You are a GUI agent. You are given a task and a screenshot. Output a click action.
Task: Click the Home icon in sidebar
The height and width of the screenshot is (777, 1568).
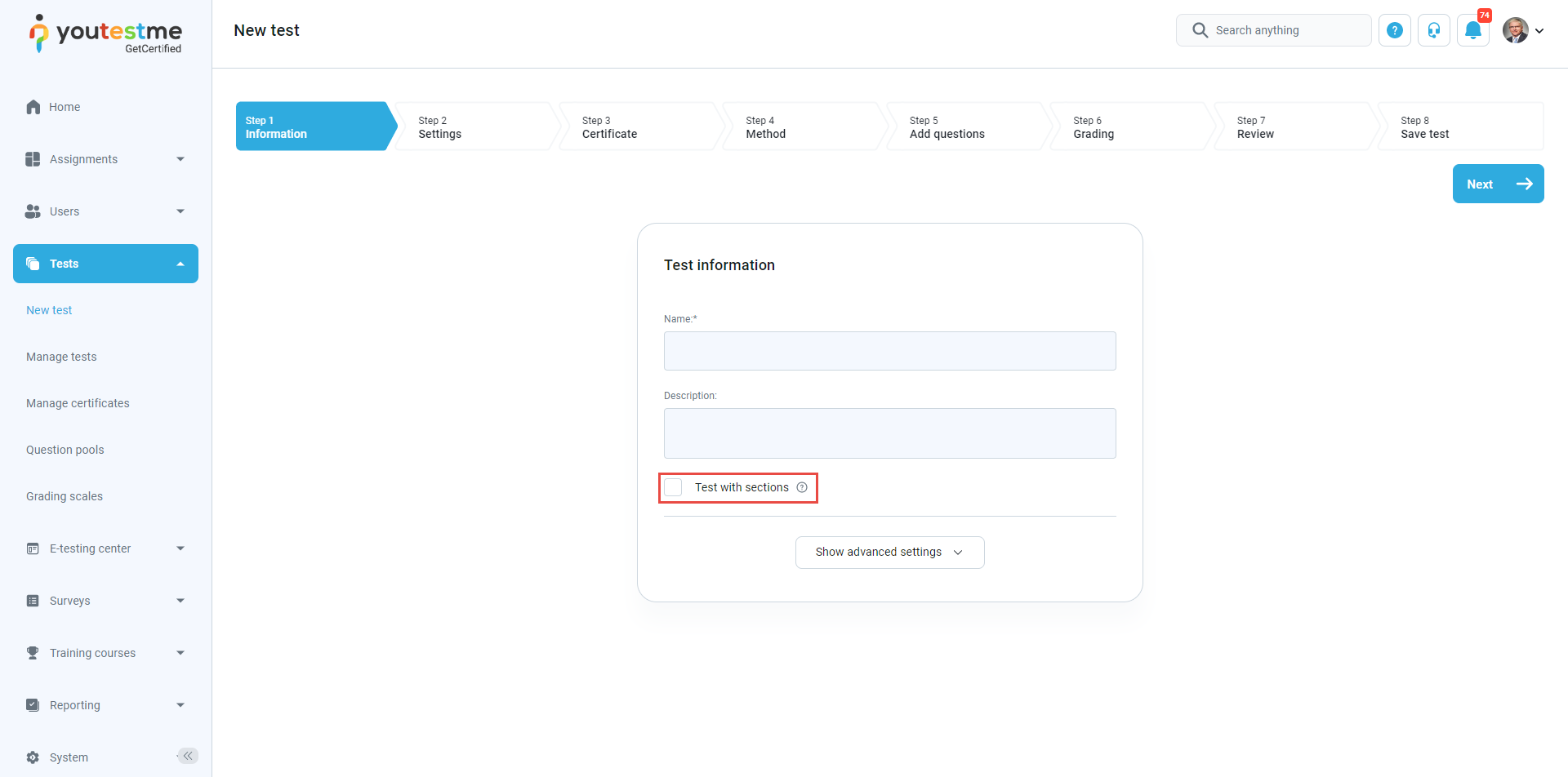click(33, 107)
